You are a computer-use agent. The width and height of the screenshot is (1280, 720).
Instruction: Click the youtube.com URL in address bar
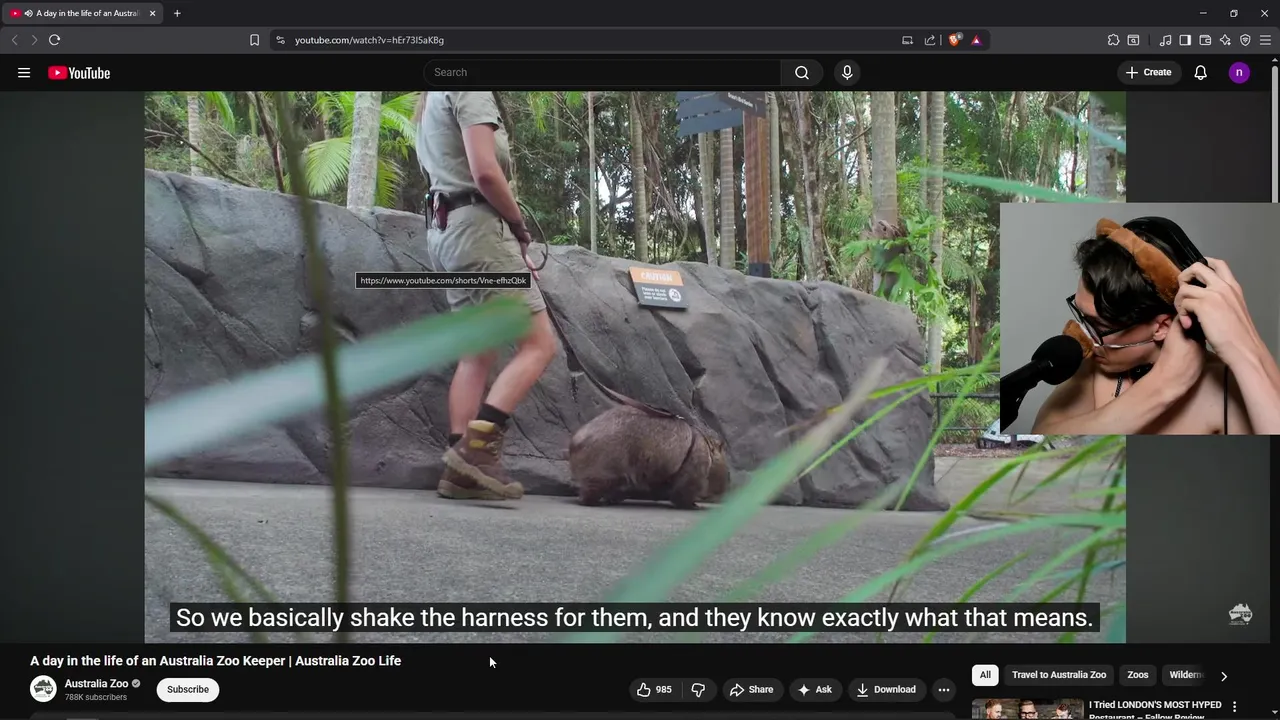click(x=369, y=40)
